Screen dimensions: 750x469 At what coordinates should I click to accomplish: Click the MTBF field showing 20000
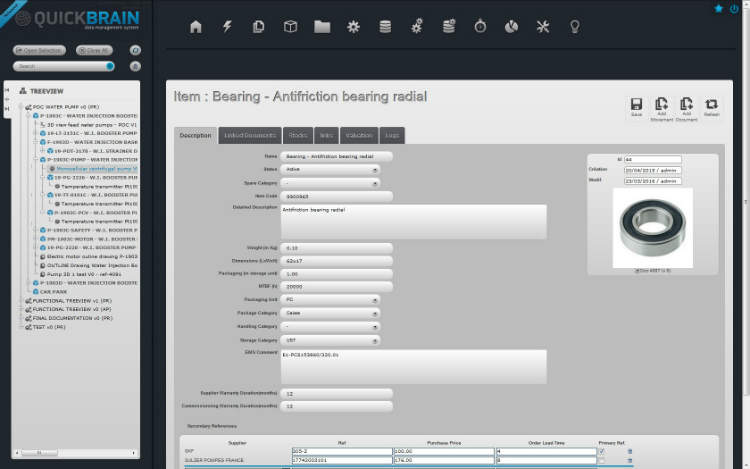click(x=337, y=287)
